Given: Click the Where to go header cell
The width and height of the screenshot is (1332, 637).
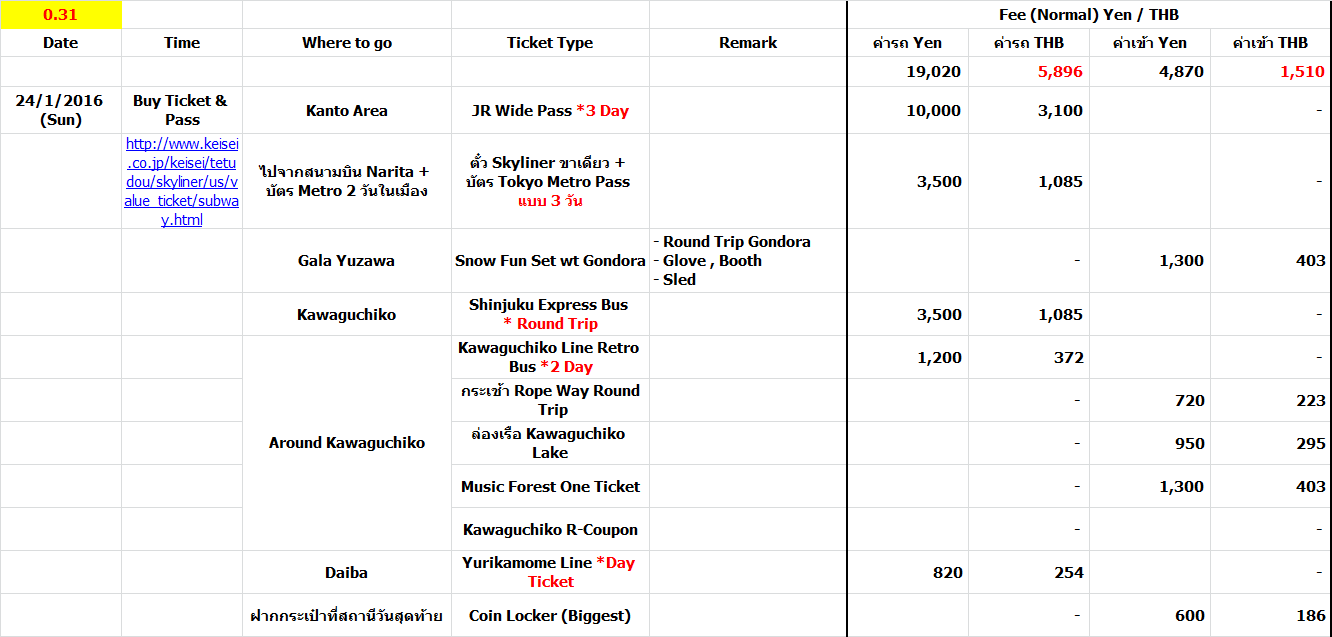Looking at the screenshot, I should (x=347, y=43).
